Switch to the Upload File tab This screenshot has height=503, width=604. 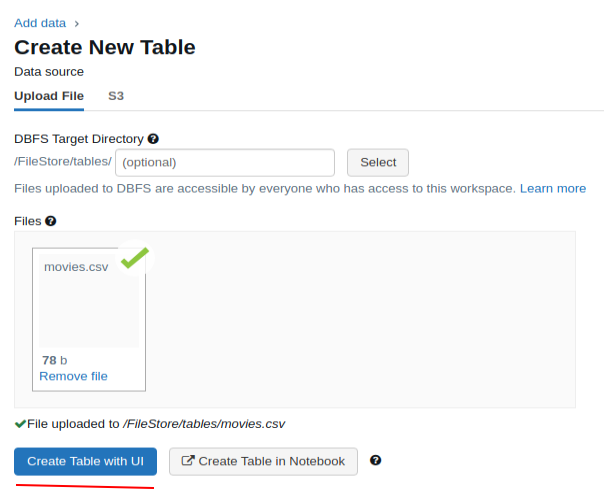click(49, 96)
